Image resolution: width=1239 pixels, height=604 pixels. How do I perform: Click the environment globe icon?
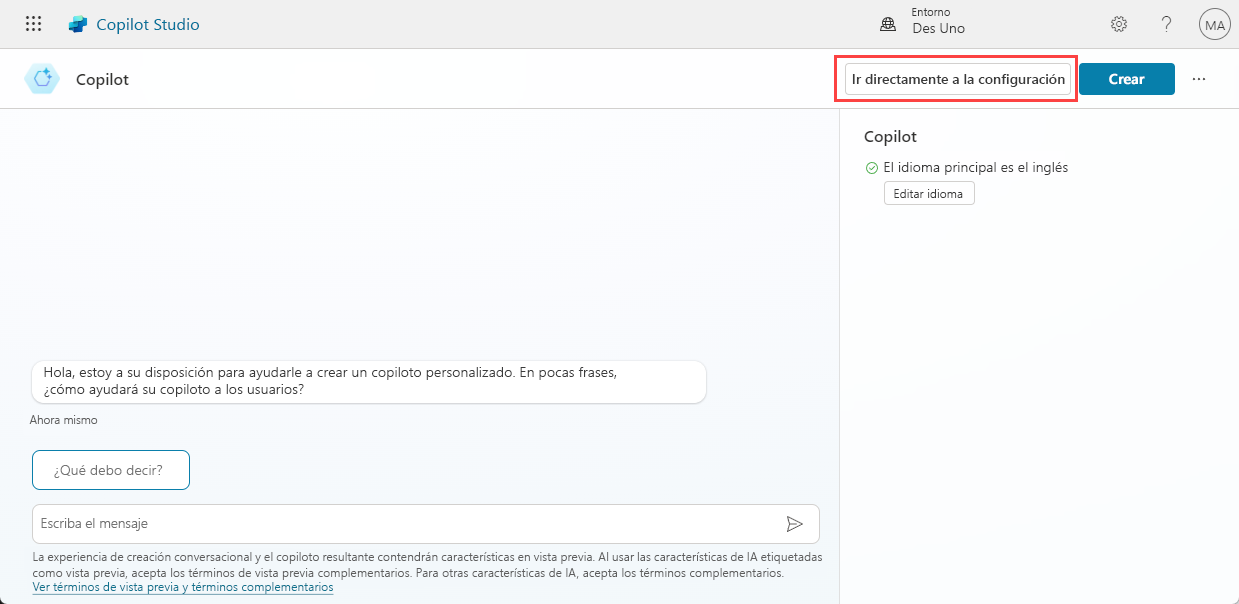[x=887, y=24]
